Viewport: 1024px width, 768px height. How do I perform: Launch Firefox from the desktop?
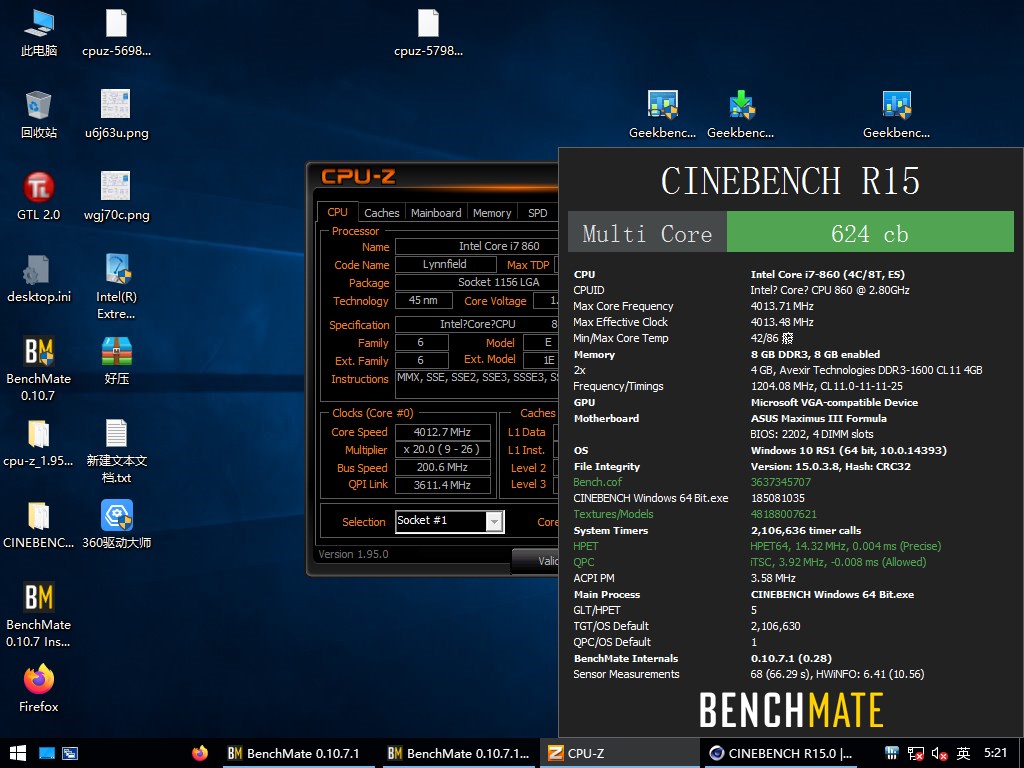point(39,688)
